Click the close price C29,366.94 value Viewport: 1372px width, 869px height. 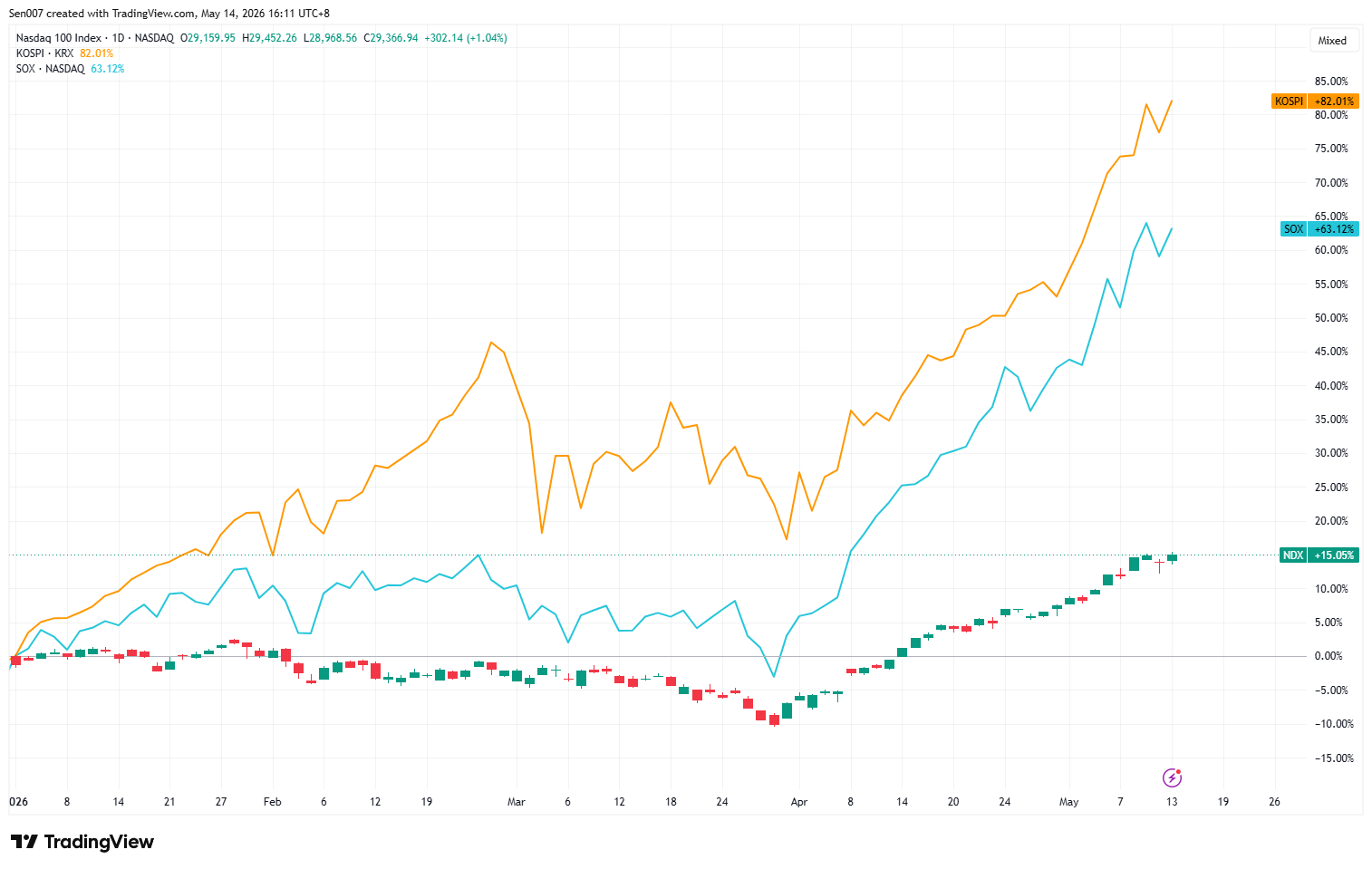click(391, 38)
